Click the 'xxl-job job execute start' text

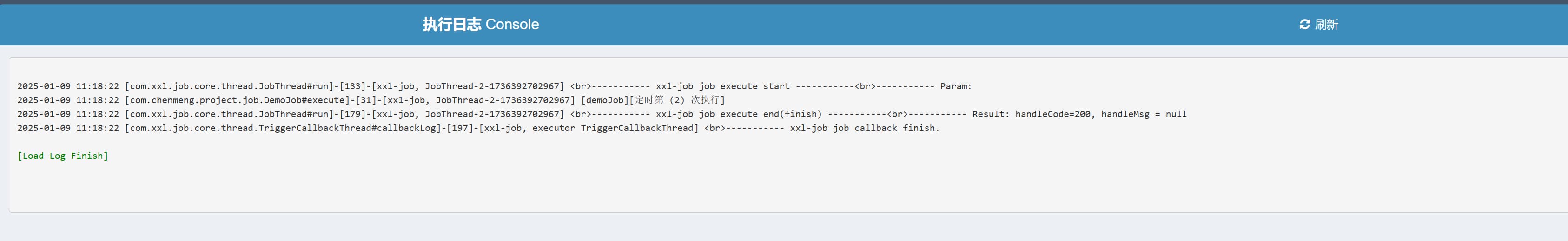tap(722, 86)
